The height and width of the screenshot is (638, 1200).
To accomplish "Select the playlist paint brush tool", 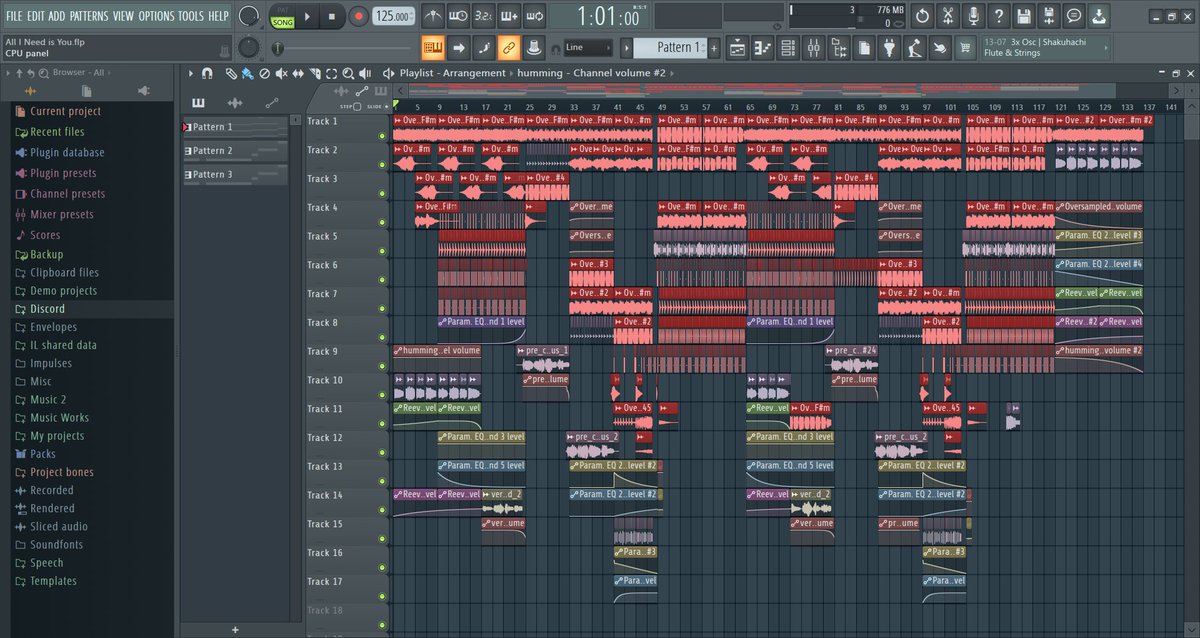I will [x=246, y=73].
